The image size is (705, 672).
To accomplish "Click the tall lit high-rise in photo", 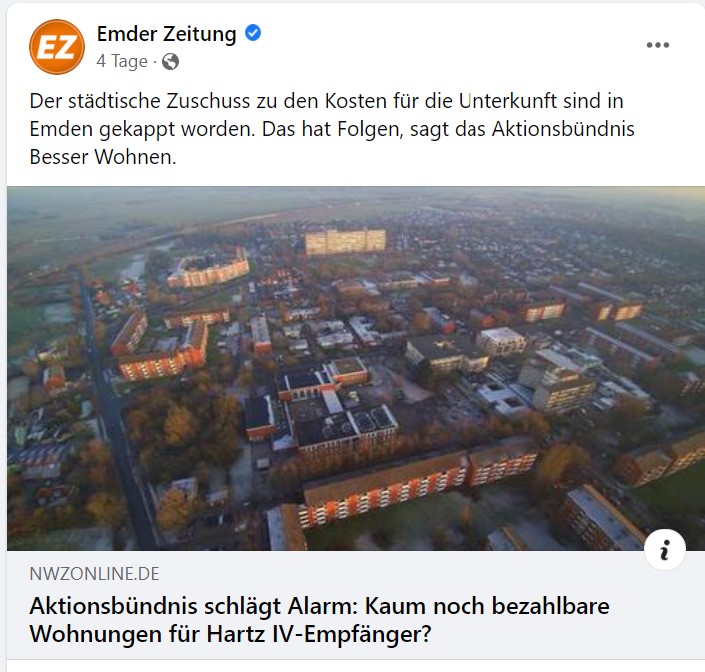I will pyautogui.click(x=345, y=242).
